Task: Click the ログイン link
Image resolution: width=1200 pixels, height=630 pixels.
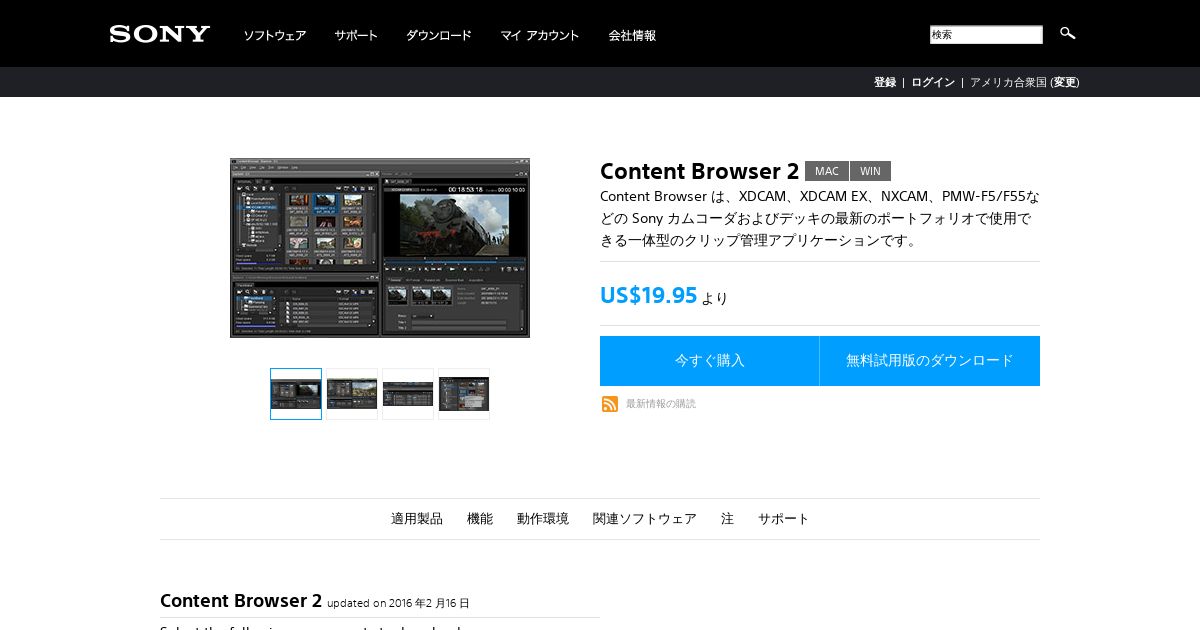Action: (933, 82)
